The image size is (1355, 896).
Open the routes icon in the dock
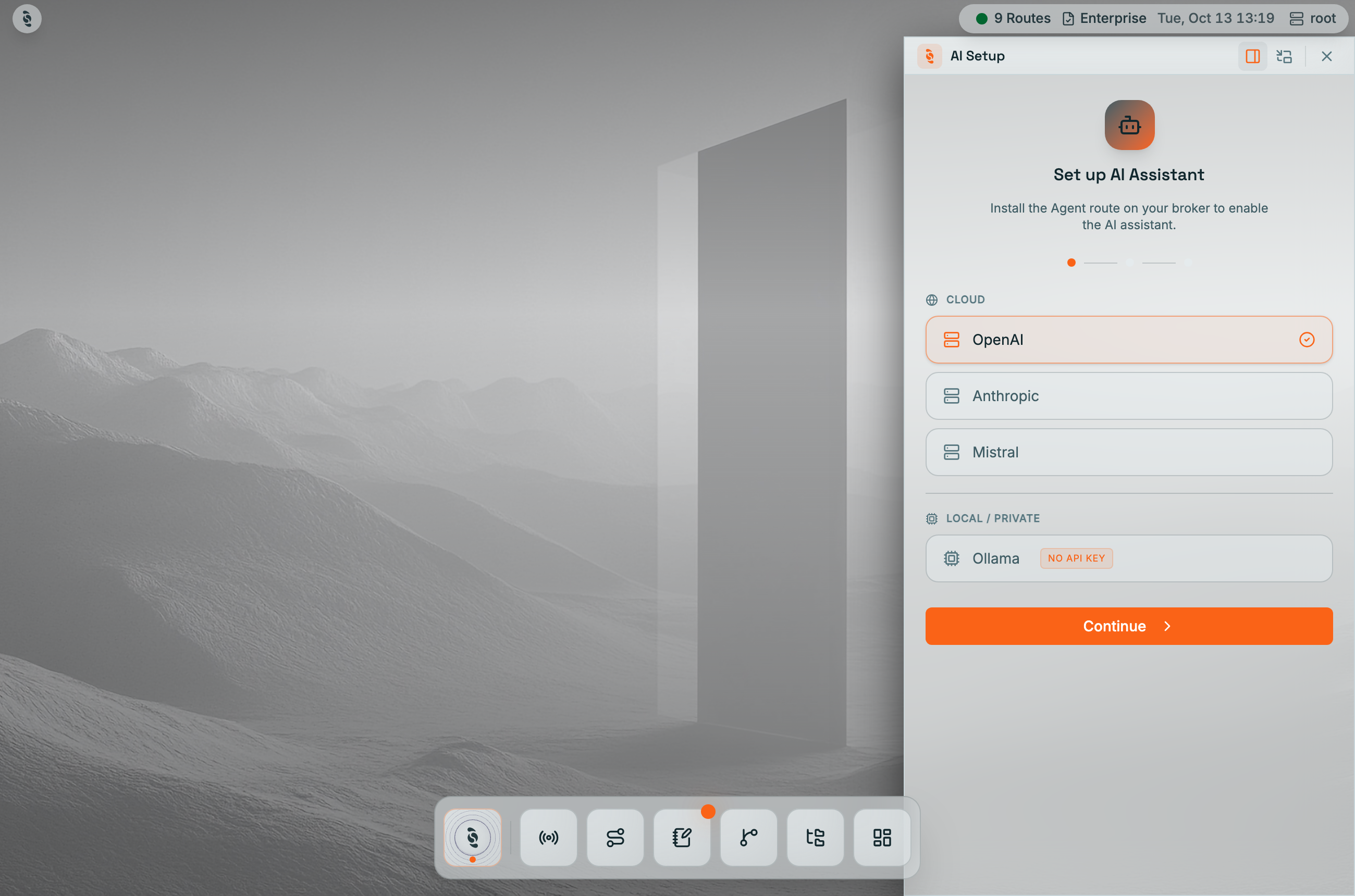615,837
